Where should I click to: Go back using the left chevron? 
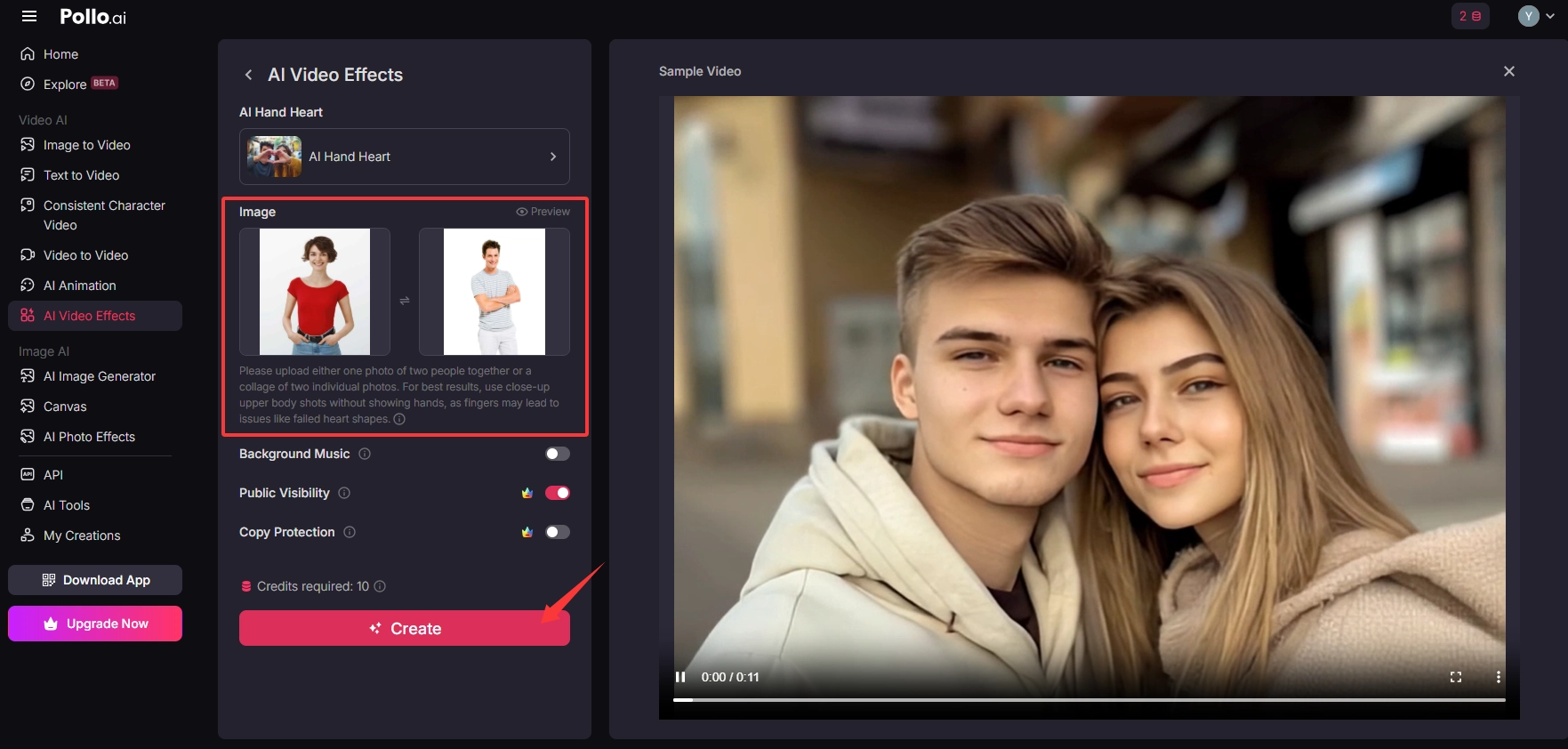click(248, 75)
